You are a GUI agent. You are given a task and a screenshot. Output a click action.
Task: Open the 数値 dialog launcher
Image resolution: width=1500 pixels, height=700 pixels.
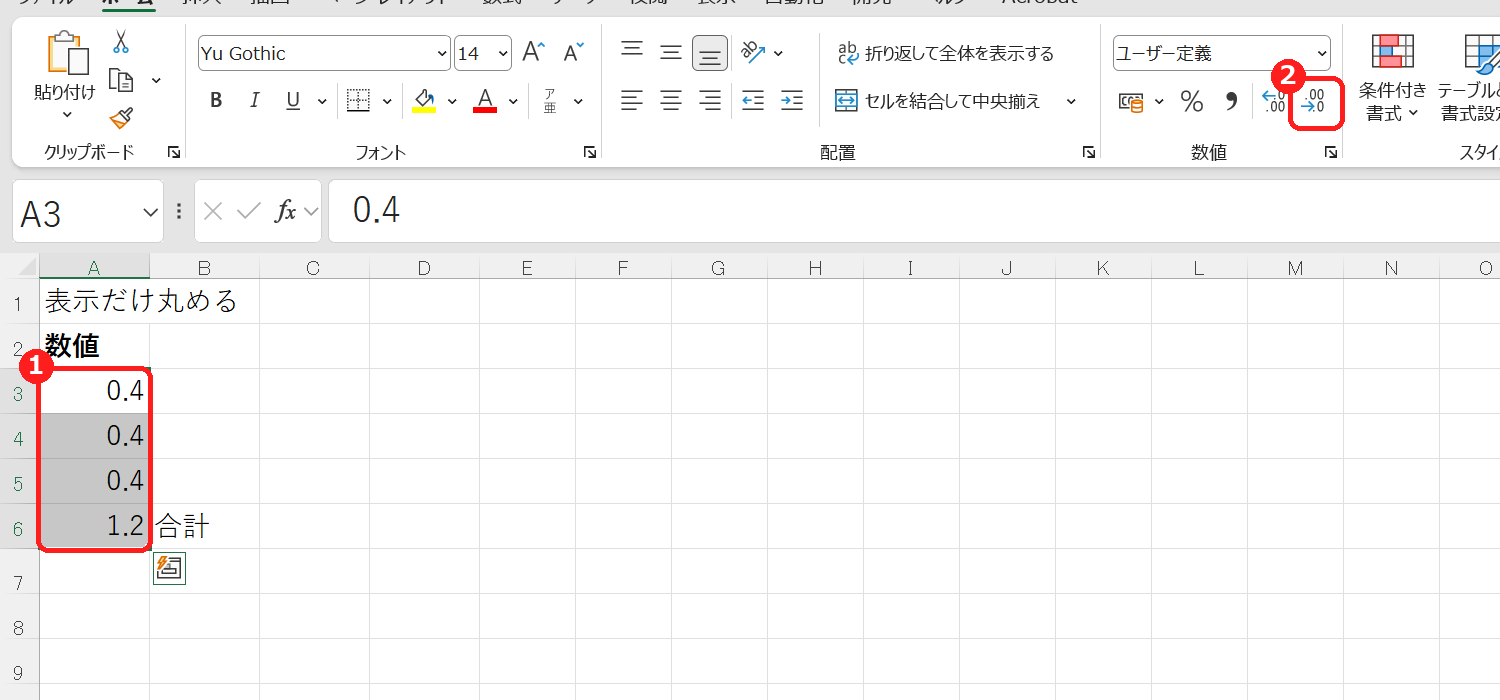(x=1331, y=152)
